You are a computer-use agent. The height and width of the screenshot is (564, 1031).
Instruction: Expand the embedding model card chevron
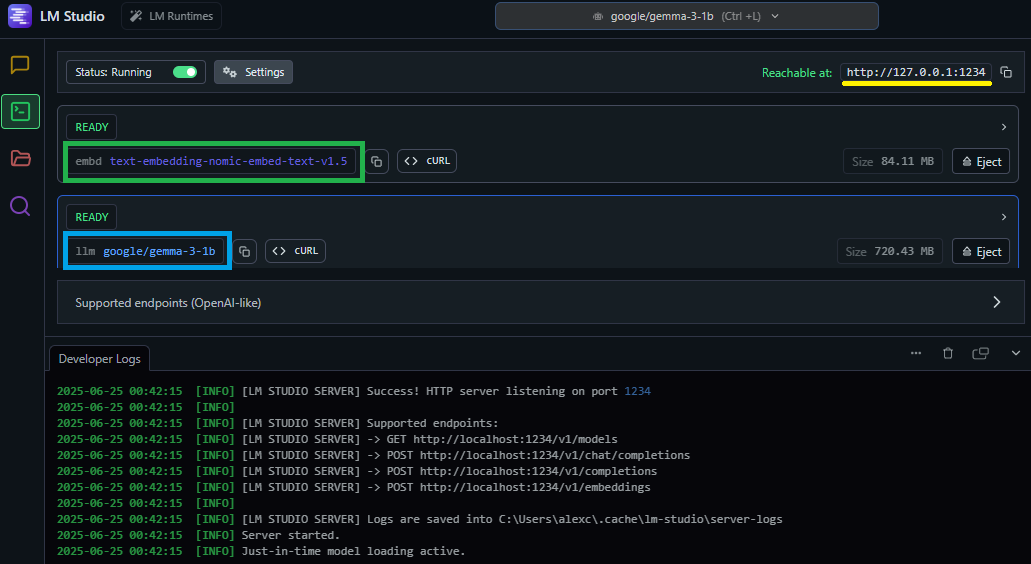point(1003,127)
